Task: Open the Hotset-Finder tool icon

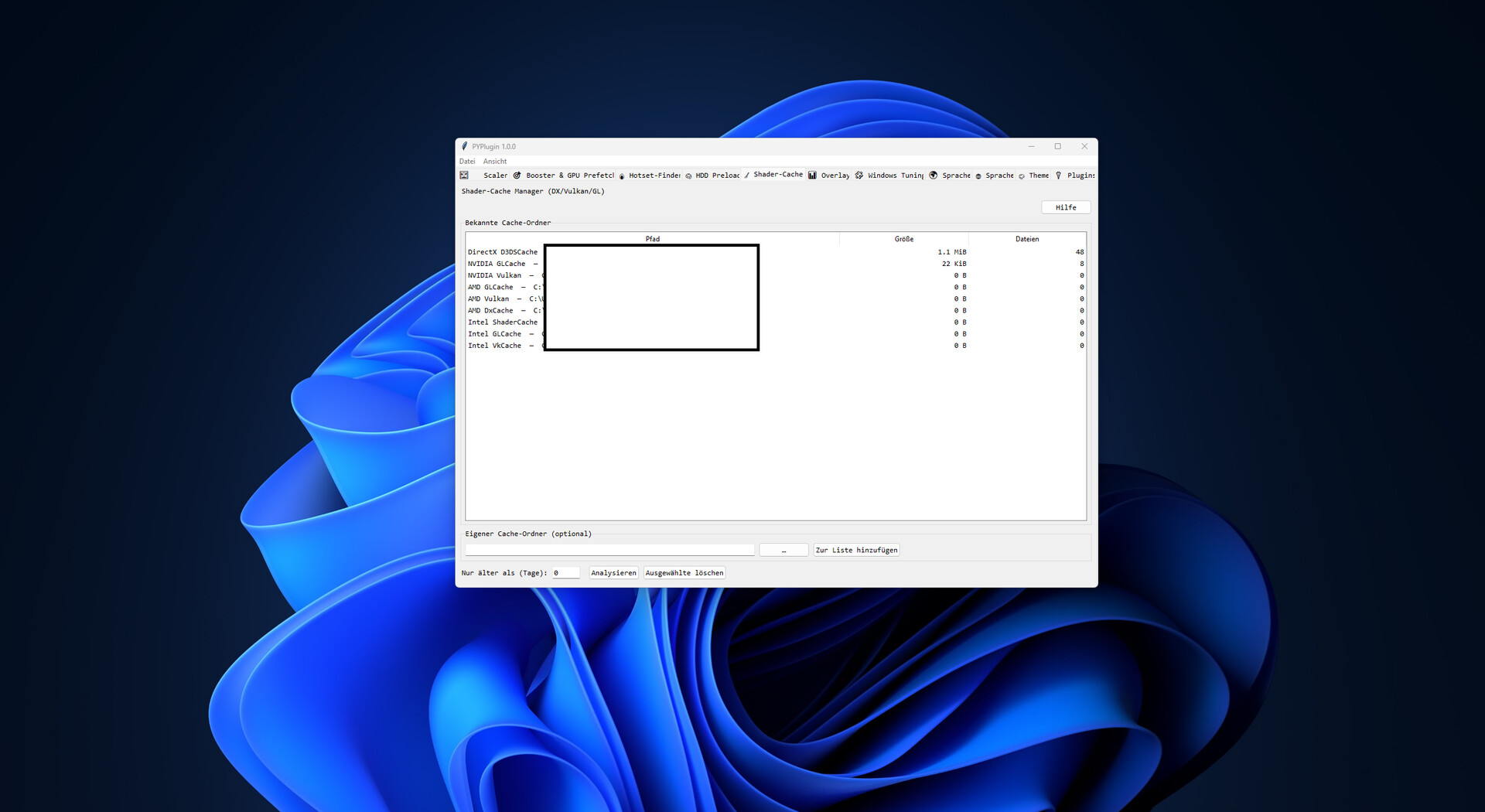Action: [x=621, y=176]
